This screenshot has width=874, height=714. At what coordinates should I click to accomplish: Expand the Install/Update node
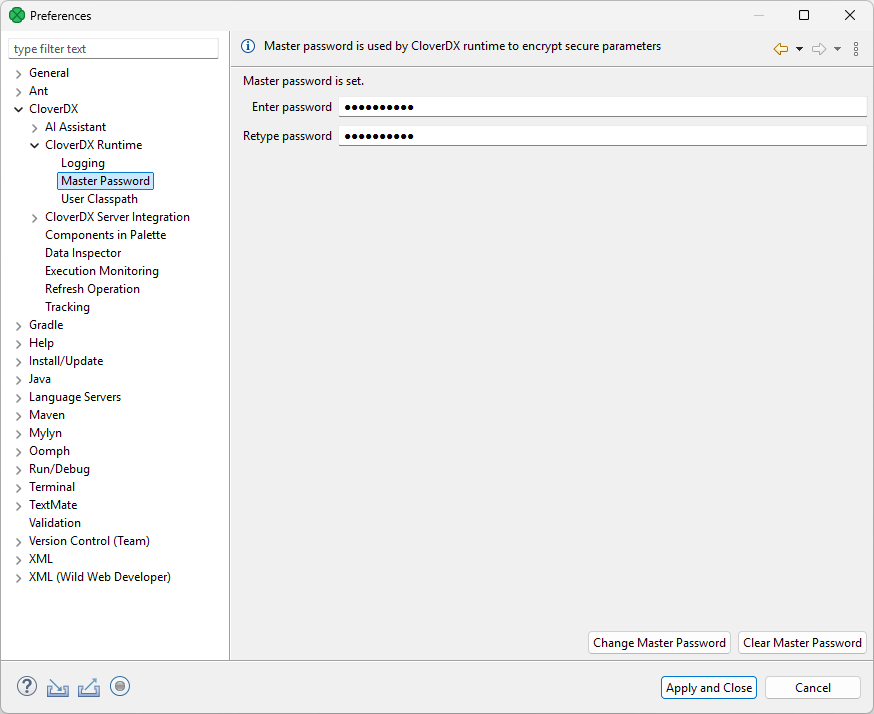(x=18, y=362)
